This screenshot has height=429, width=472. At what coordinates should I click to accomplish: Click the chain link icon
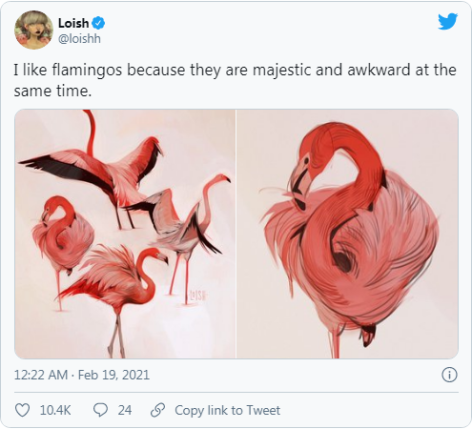158,410
